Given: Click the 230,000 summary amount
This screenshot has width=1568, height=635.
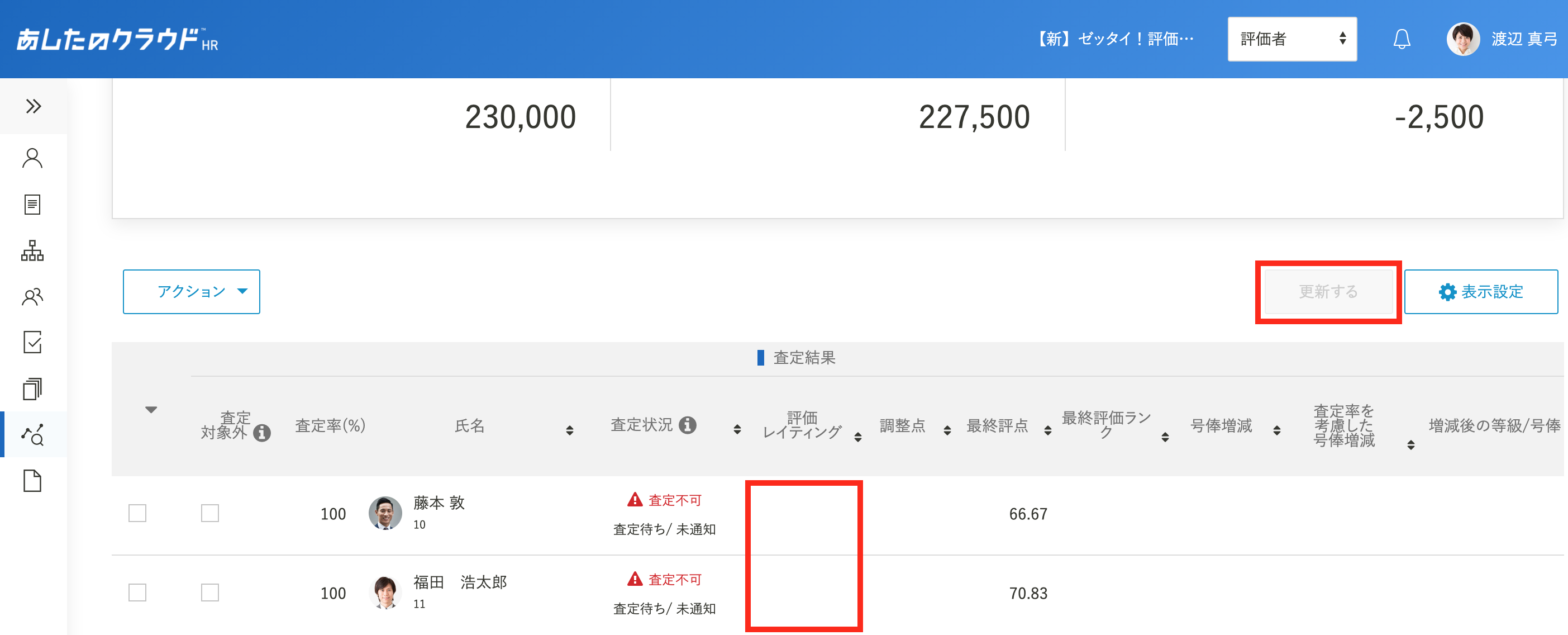Looking at the screenshot, I should (521, 117).
